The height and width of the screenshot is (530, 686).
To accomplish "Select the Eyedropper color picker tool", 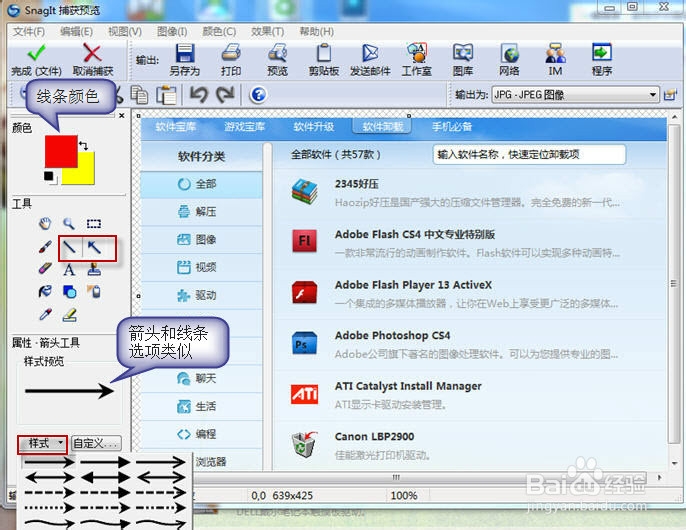I will pyautogui.click(x=45, y=314).
